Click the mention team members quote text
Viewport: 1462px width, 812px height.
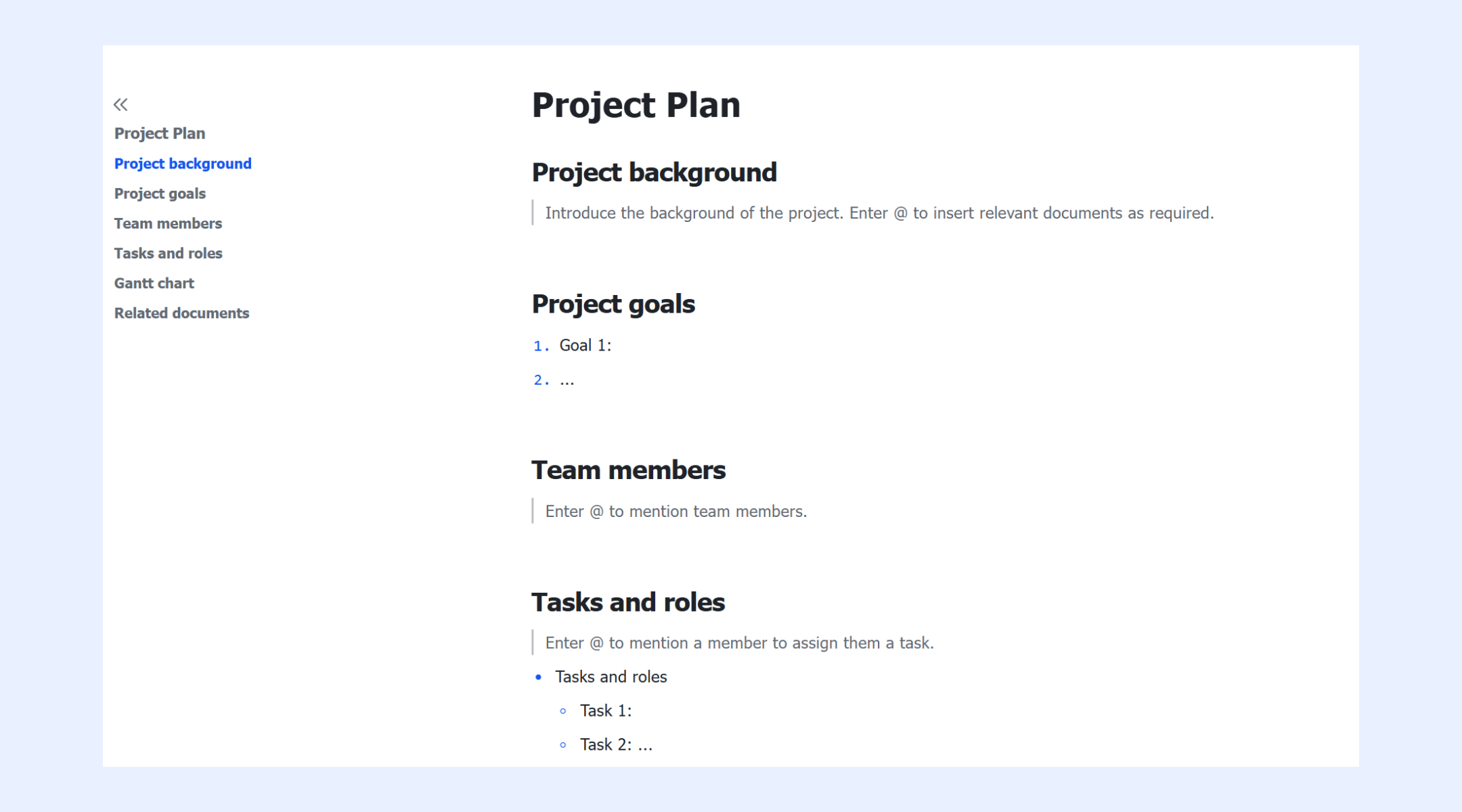click(676, 512)
